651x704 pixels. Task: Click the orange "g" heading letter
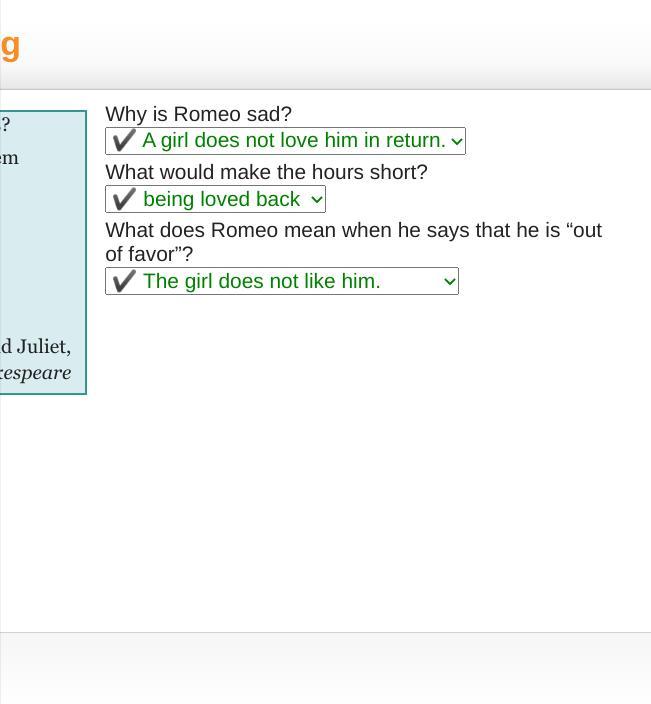pos(10,47)
